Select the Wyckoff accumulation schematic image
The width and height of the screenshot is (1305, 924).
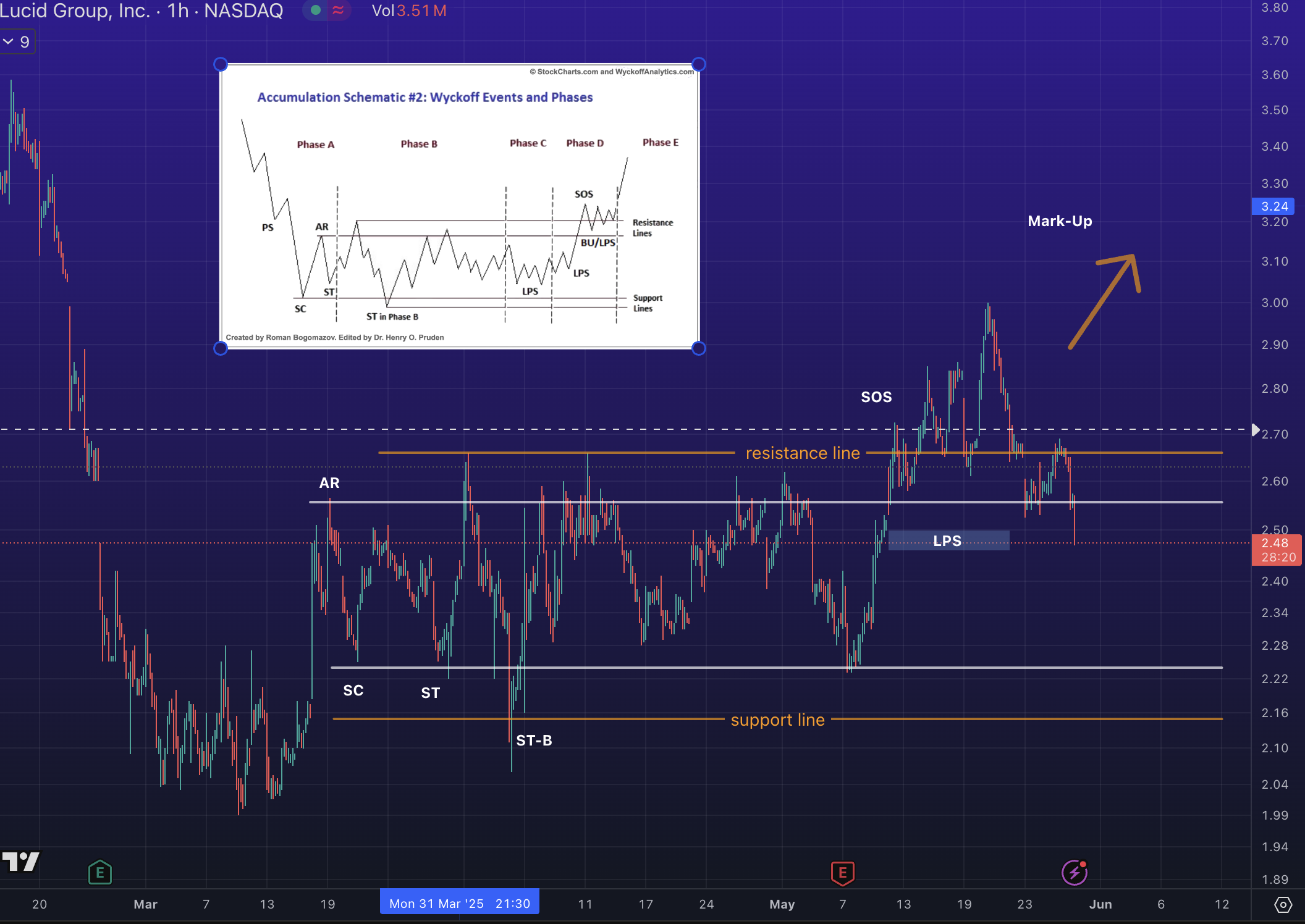[460, 206]
